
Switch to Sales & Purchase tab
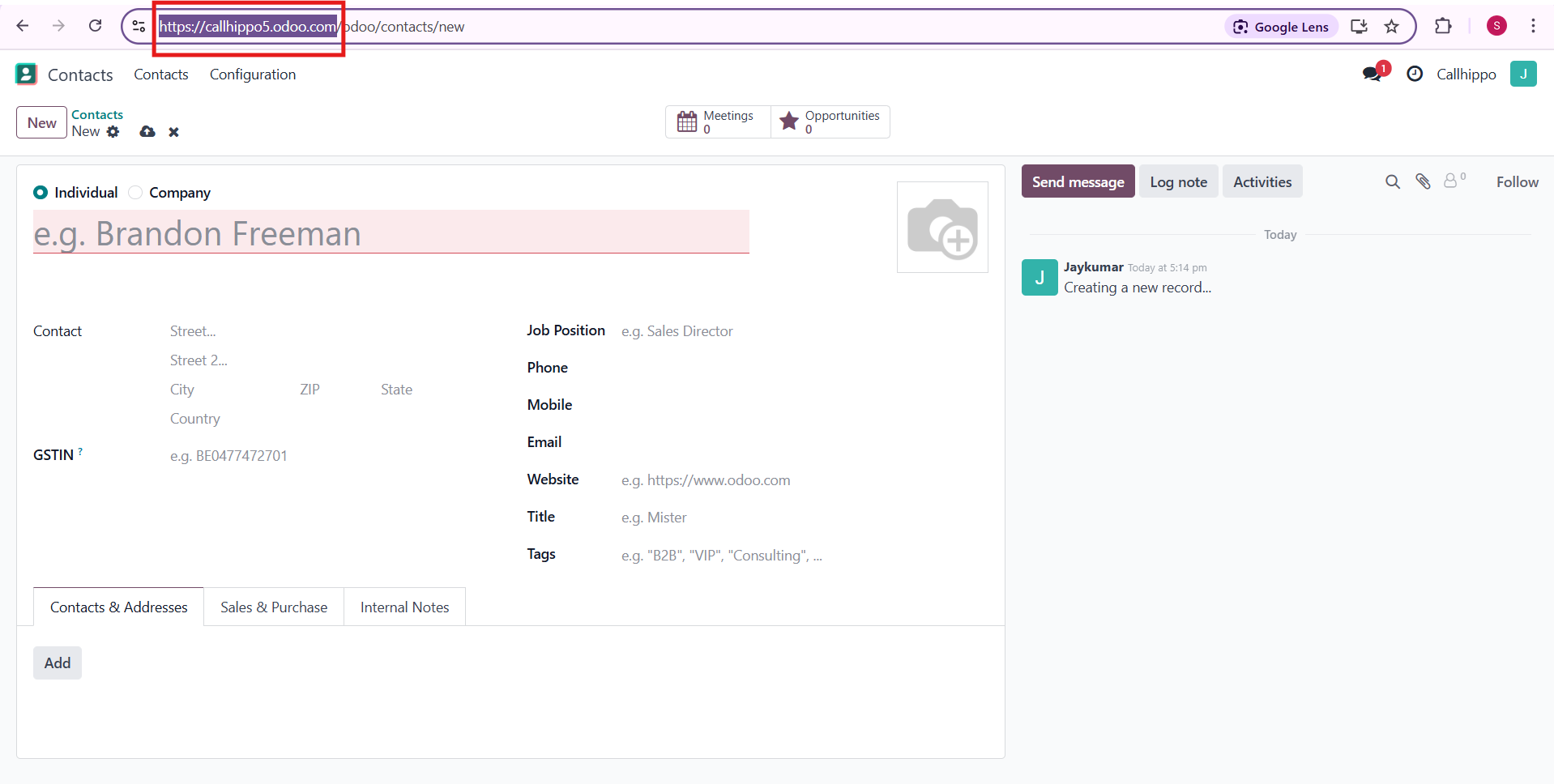coord(274,607)
